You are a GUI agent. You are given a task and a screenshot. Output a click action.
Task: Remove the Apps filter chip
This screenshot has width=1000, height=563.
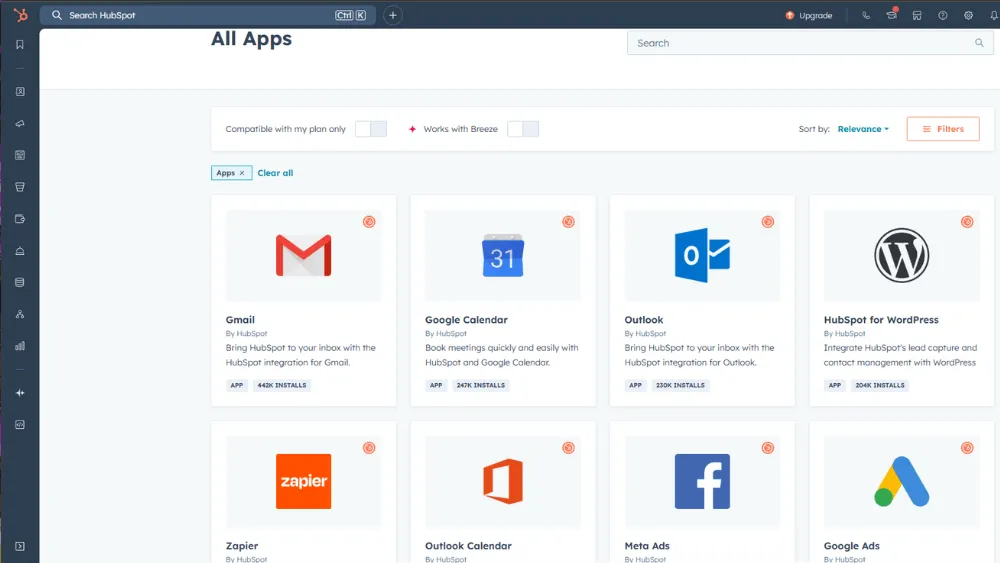242,173
